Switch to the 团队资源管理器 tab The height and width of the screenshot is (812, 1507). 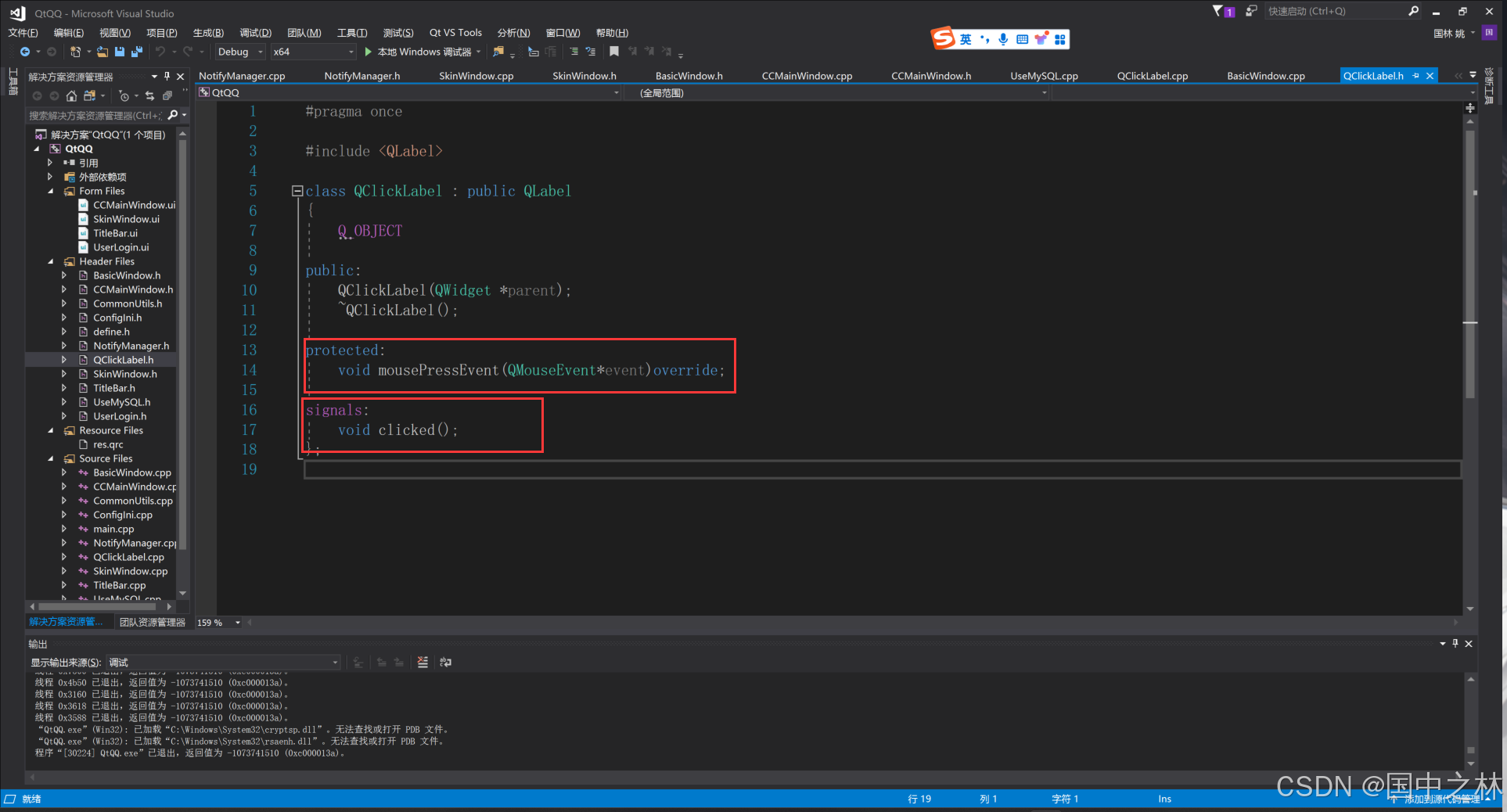(x=153, y=622)
